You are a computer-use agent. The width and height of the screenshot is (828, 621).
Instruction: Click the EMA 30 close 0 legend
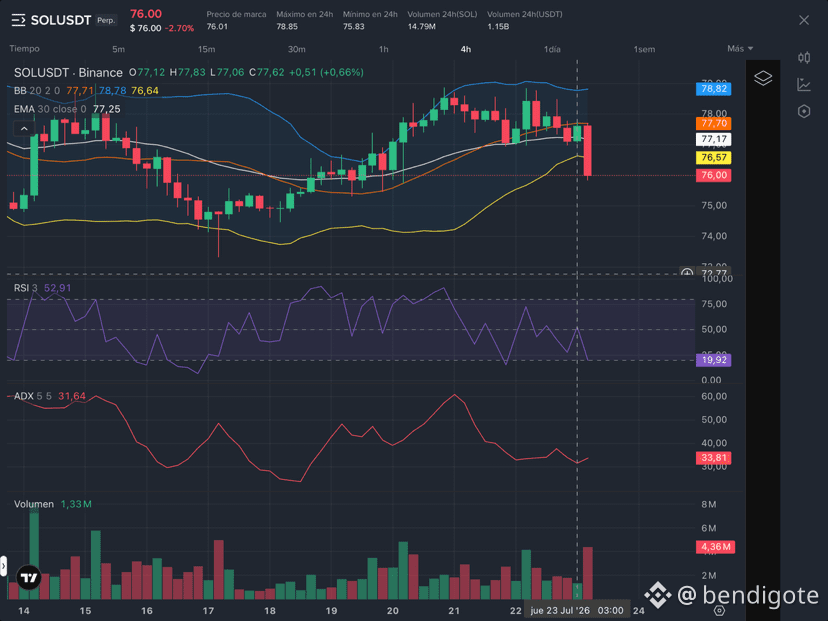pyautogui.click(x=50, y=109)
